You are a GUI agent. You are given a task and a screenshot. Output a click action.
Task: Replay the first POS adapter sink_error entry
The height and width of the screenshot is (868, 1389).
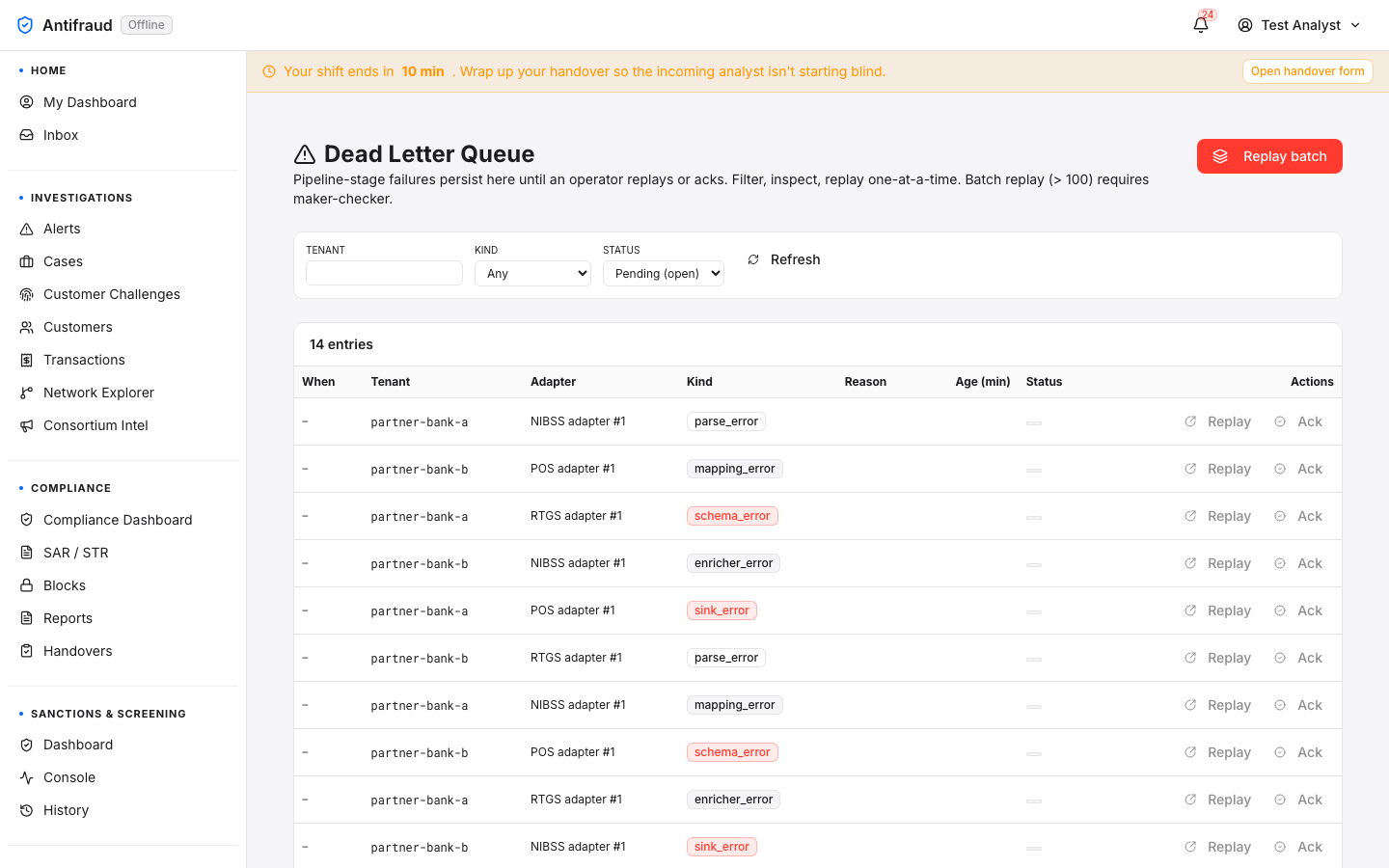click(x=1217, y=610)
